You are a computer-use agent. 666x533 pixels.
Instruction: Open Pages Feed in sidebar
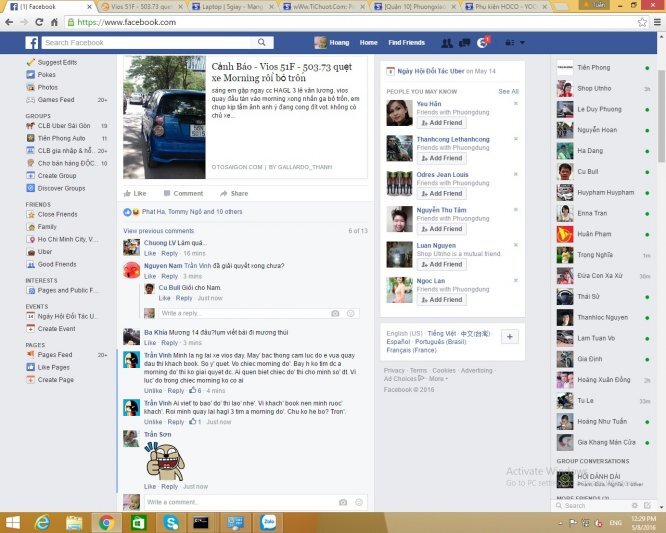(x=55, y=355)
